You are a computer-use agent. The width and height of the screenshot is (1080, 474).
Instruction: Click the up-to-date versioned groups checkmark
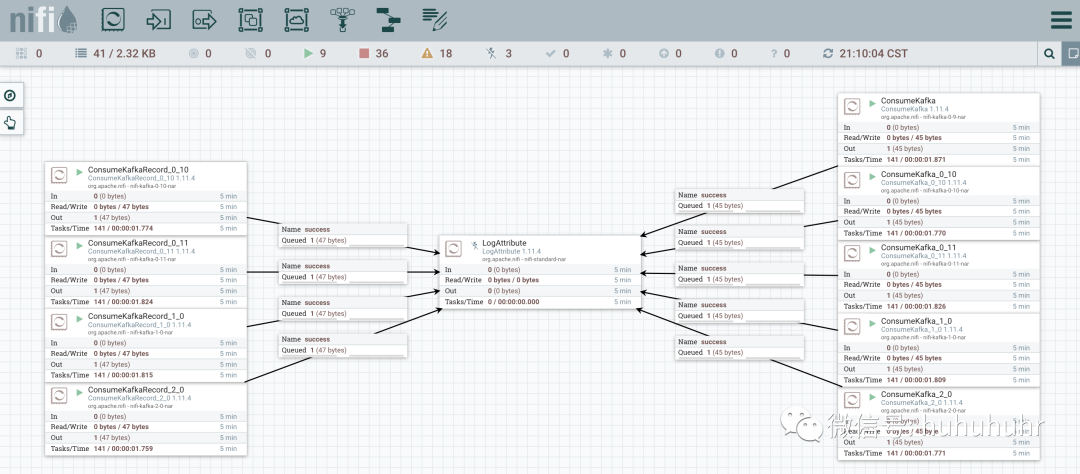point(550,53)
